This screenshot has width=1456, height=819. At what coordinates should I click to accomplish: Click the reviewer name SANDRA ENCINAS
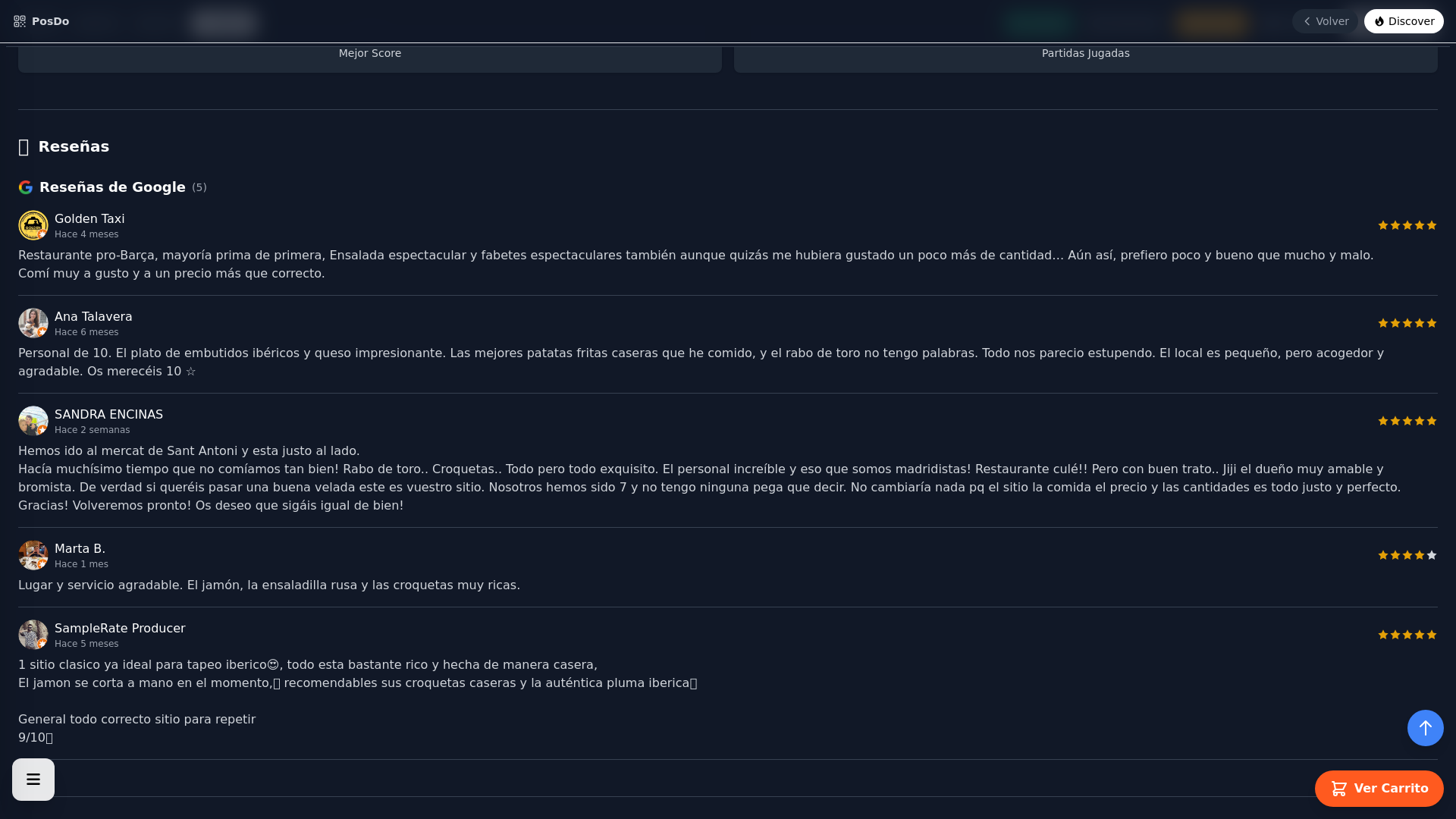pyautogui.click(x=108, y=415)
